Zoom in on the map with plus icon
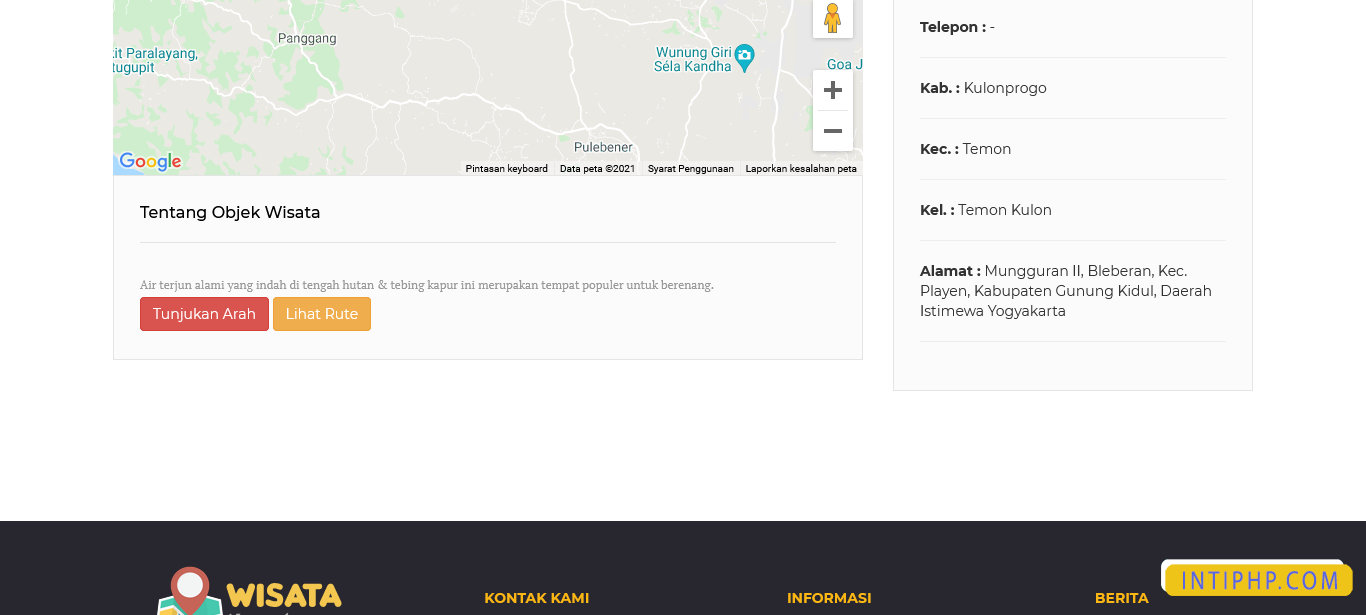1366x615 pixels. point(832,89)
